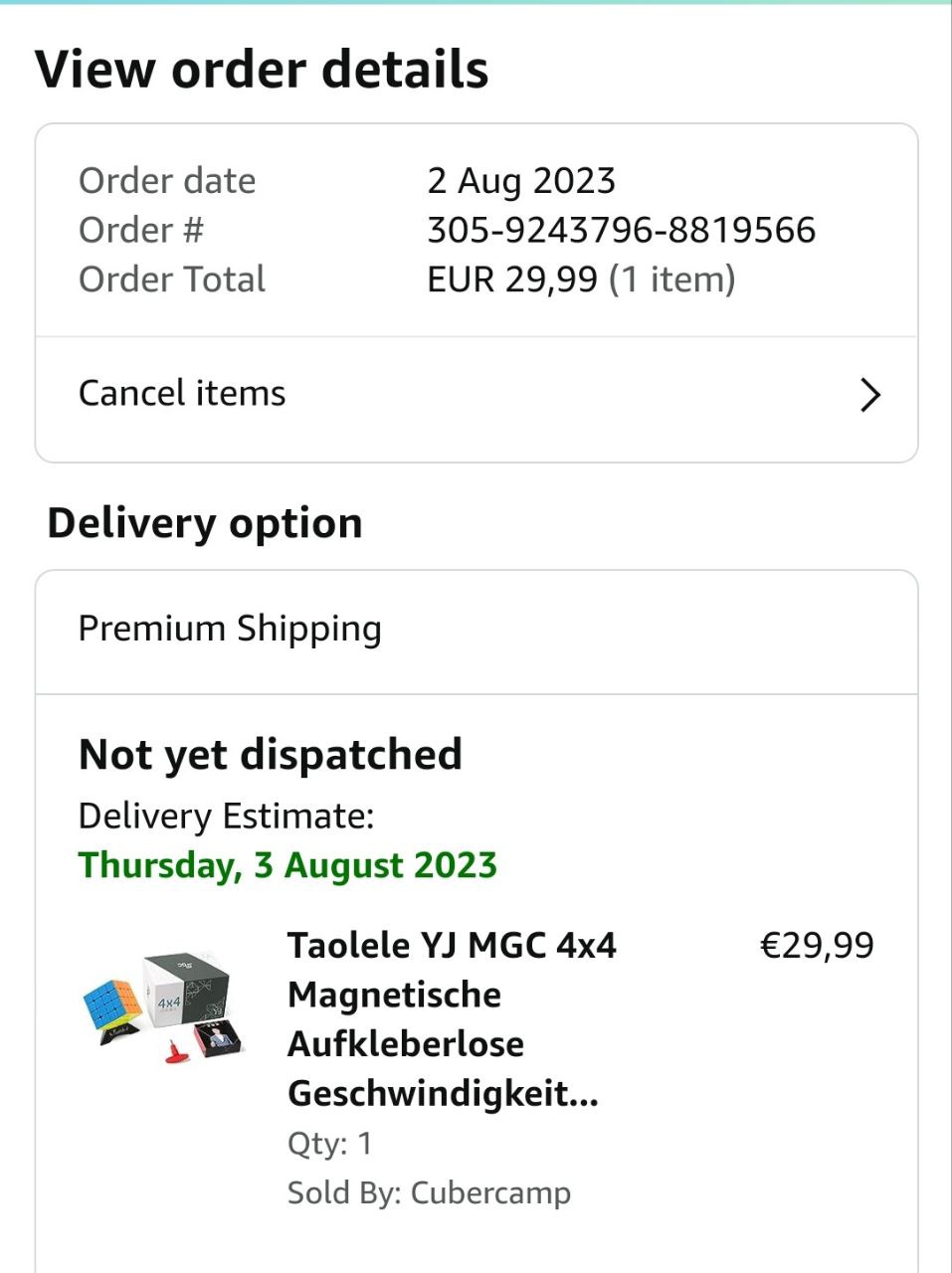Tap the €29,99 item price

click(x=816, y=945)
